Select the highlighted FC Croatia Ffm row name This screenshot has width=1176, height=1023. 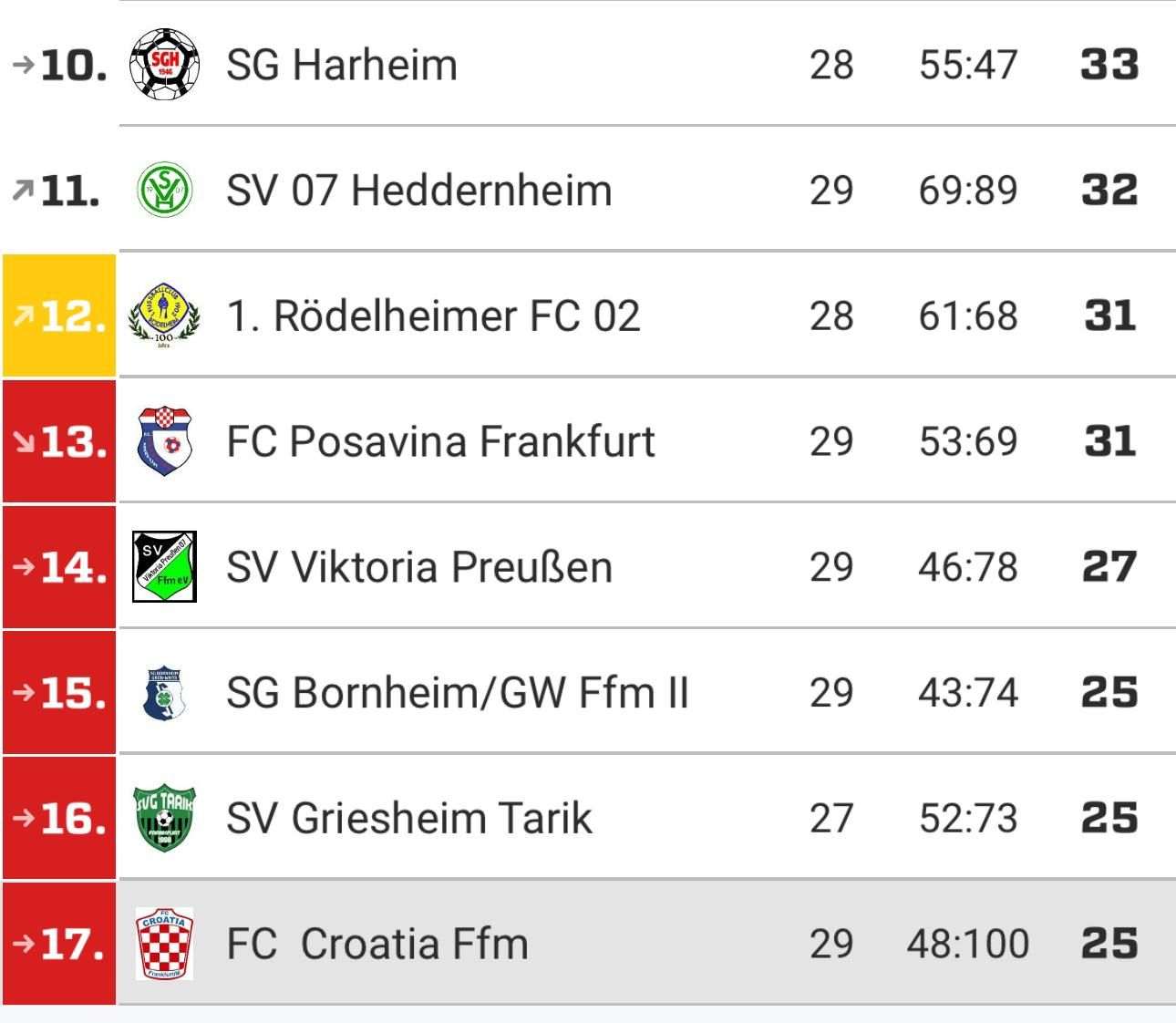[x=377, y=944]
